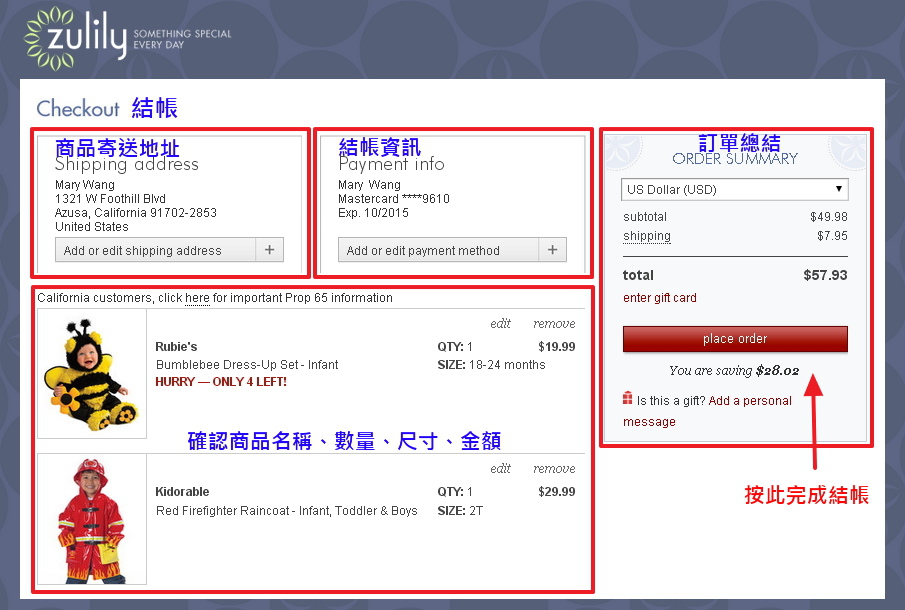Viewport: 905px width, 610px height.
Task: Click 'HURRY — ONLY 4 LEFT!' notice
Action: (x=221, y=382)
